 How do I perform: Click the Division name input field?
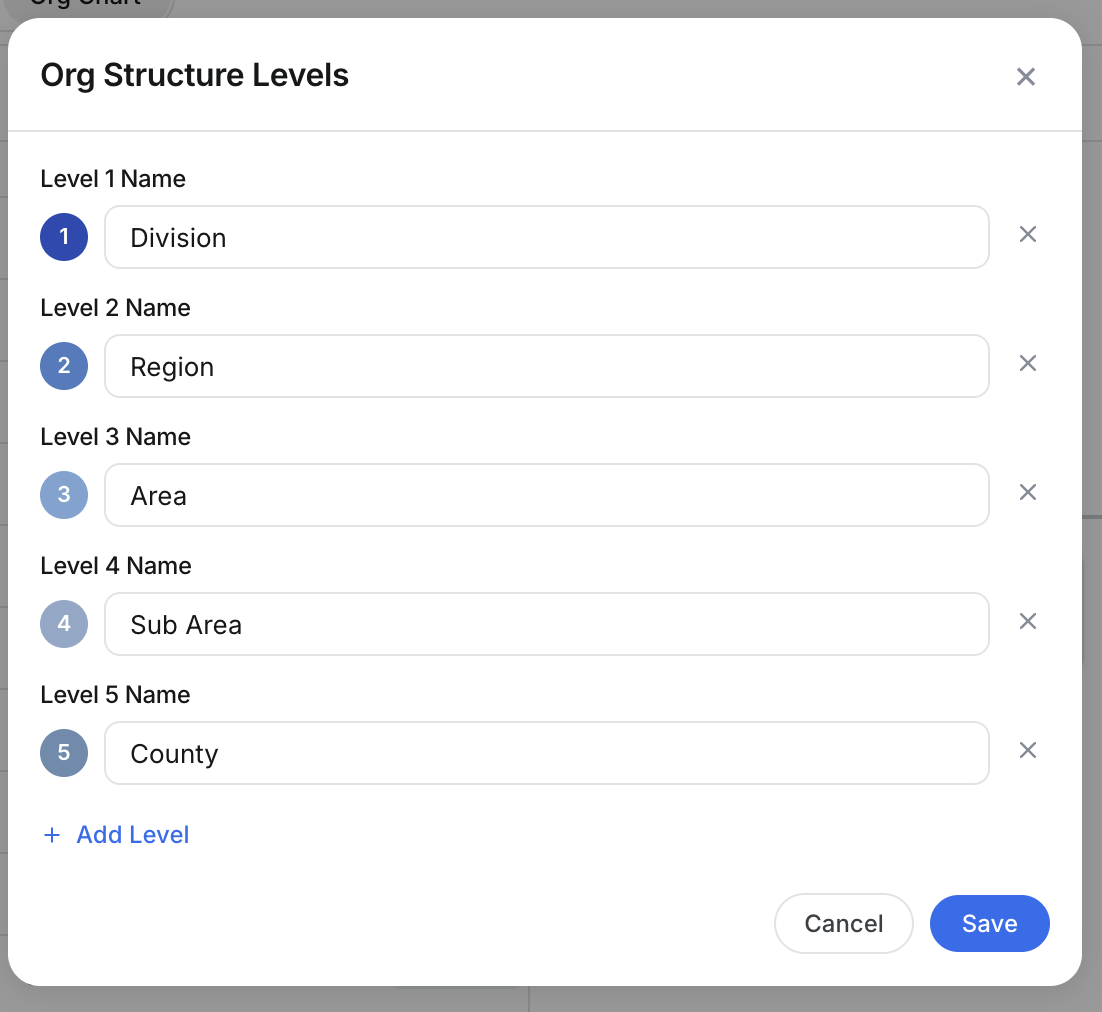(546, 237)
